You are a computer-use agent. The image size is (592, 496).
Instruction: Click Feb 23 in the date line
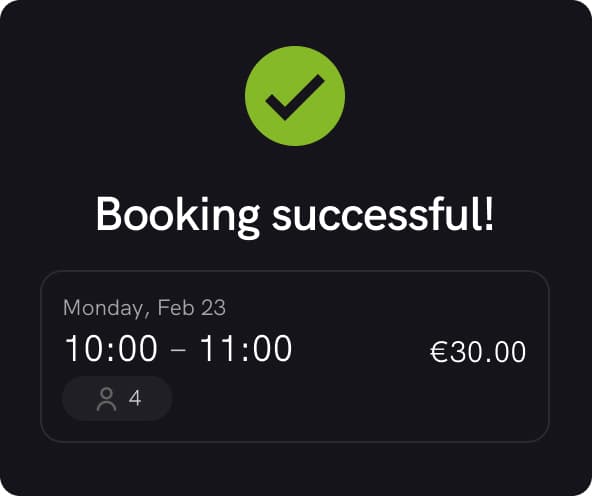192,307
